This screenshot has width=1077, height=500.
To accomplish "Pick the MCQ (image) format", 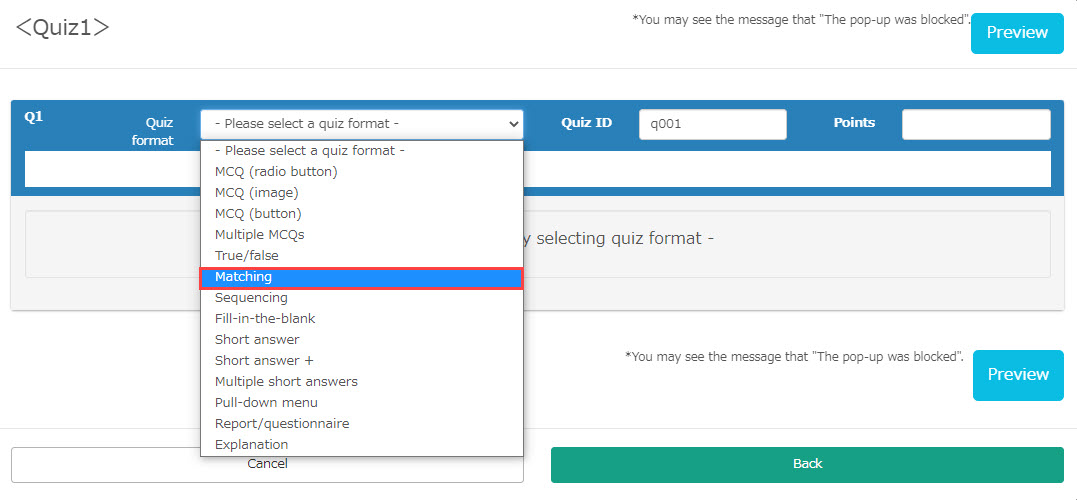I will click(361, 193).
